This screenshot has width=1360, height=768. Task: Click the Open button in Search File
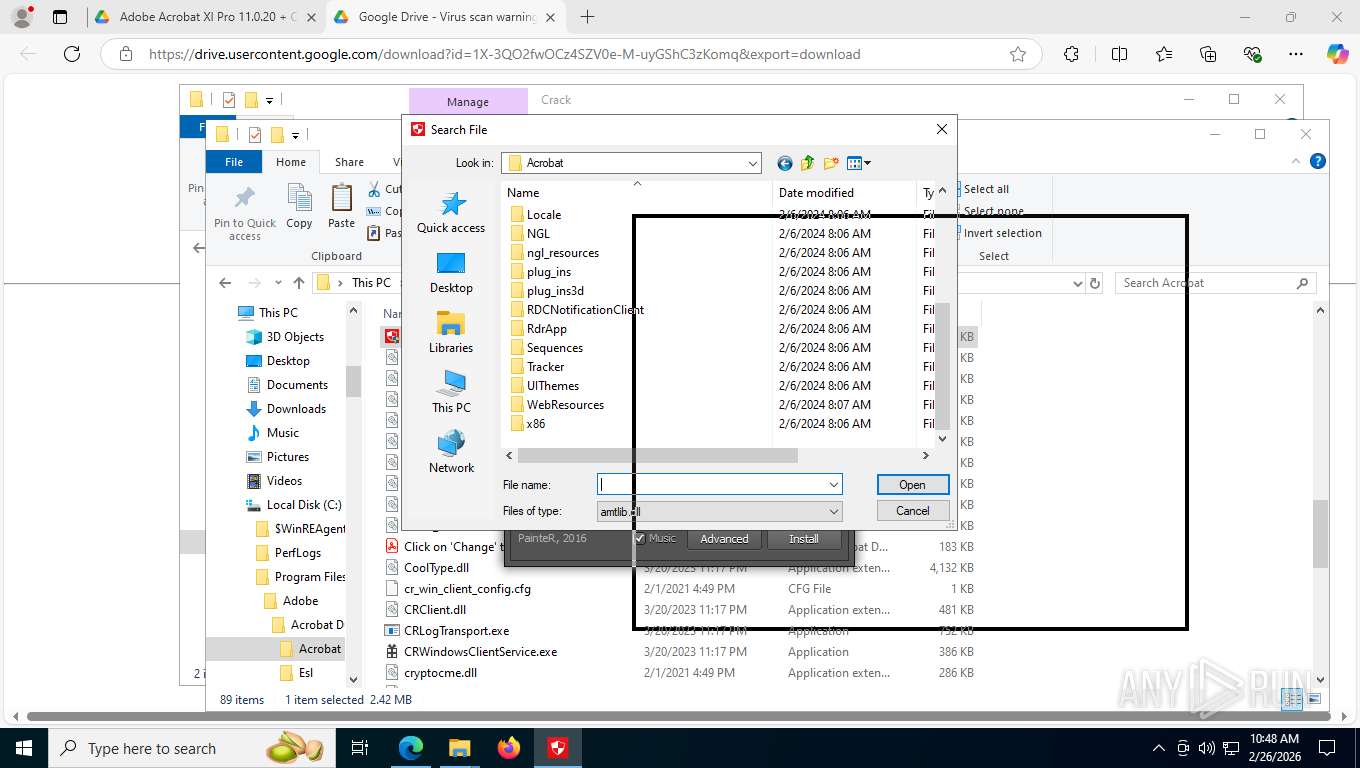coord(912,485)
